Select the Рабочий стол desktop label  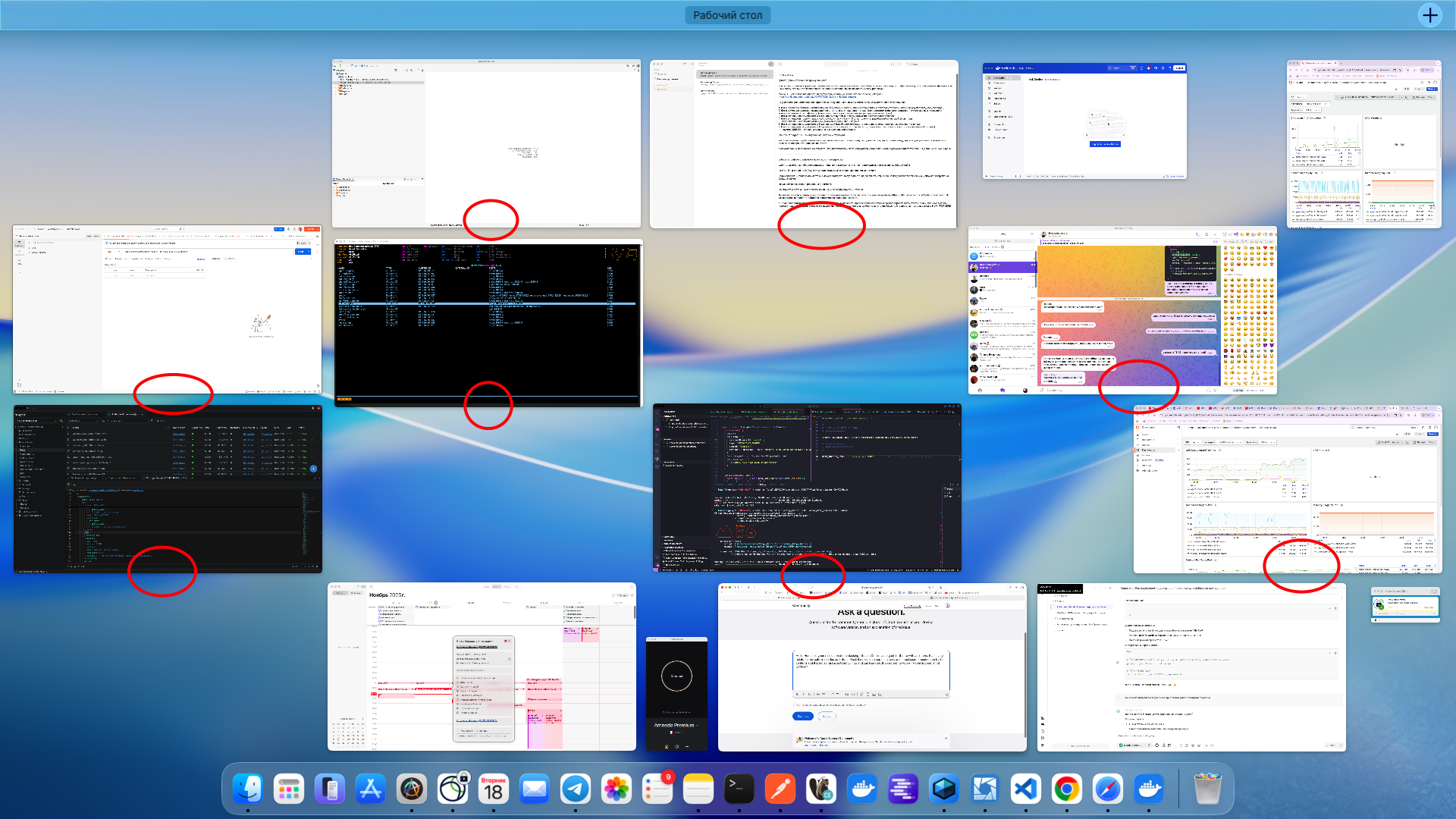click(727, 15)
